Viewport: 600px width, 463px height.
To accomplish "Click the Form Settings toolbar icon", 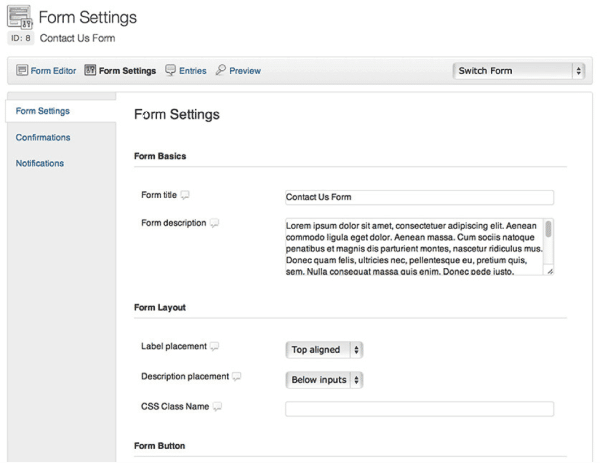I will coord(90,71).
